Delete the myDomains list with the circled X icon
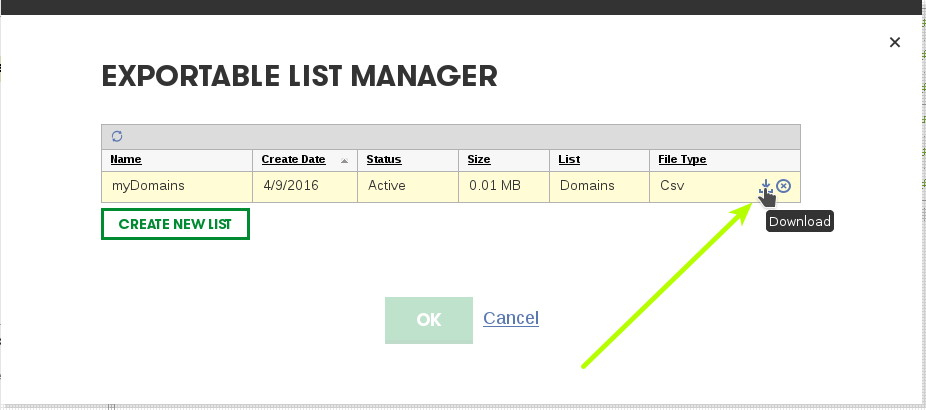This screenshot has width=926, height=410. 783,186
